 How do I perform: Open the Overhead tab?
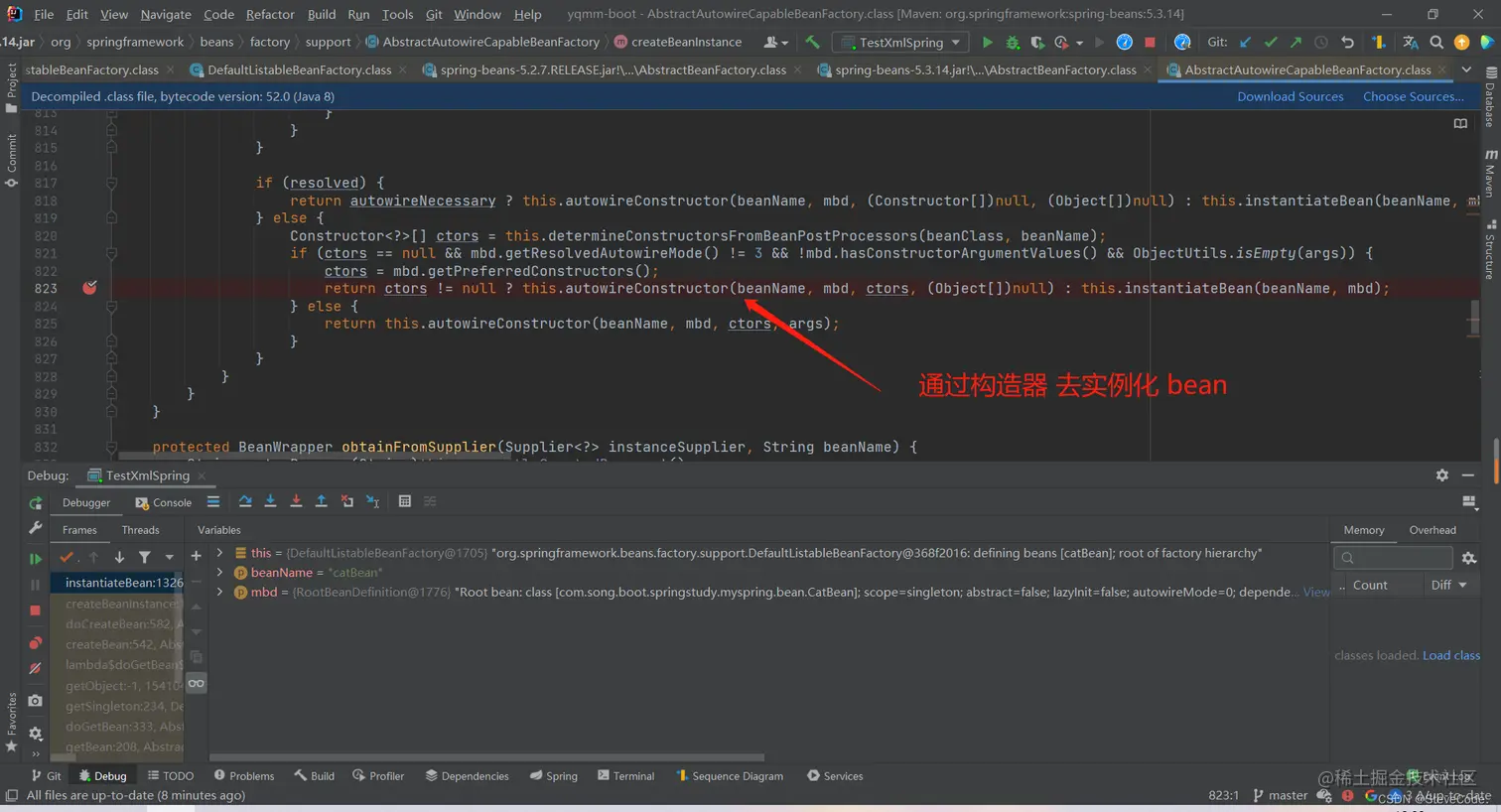point(1433,530)
